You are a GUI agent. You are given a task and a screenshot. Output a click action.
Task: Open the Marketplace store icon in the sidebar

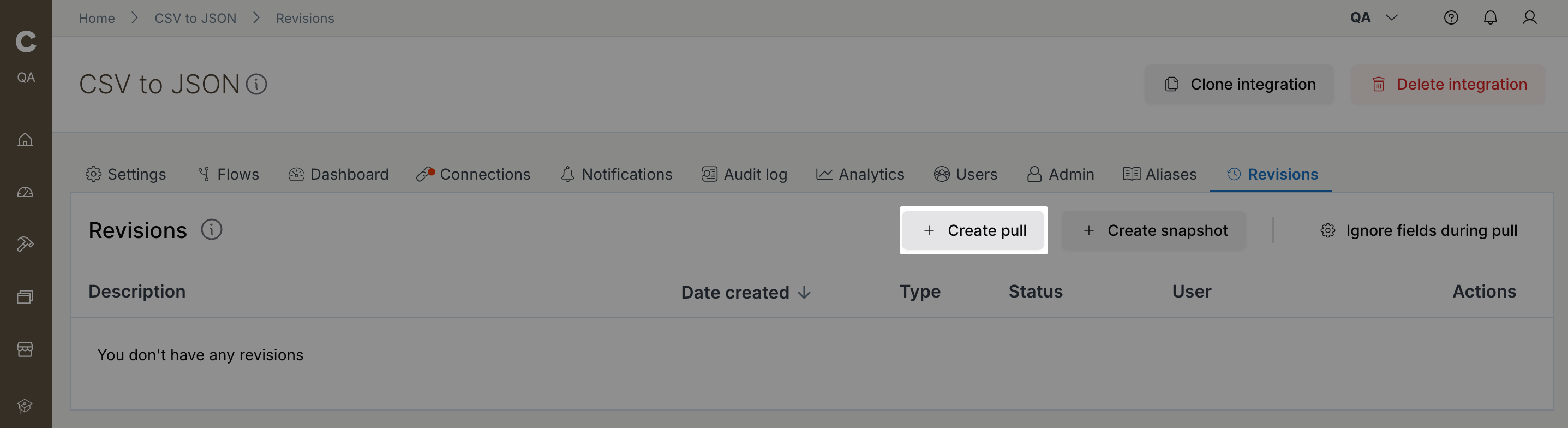click(25, 349)
